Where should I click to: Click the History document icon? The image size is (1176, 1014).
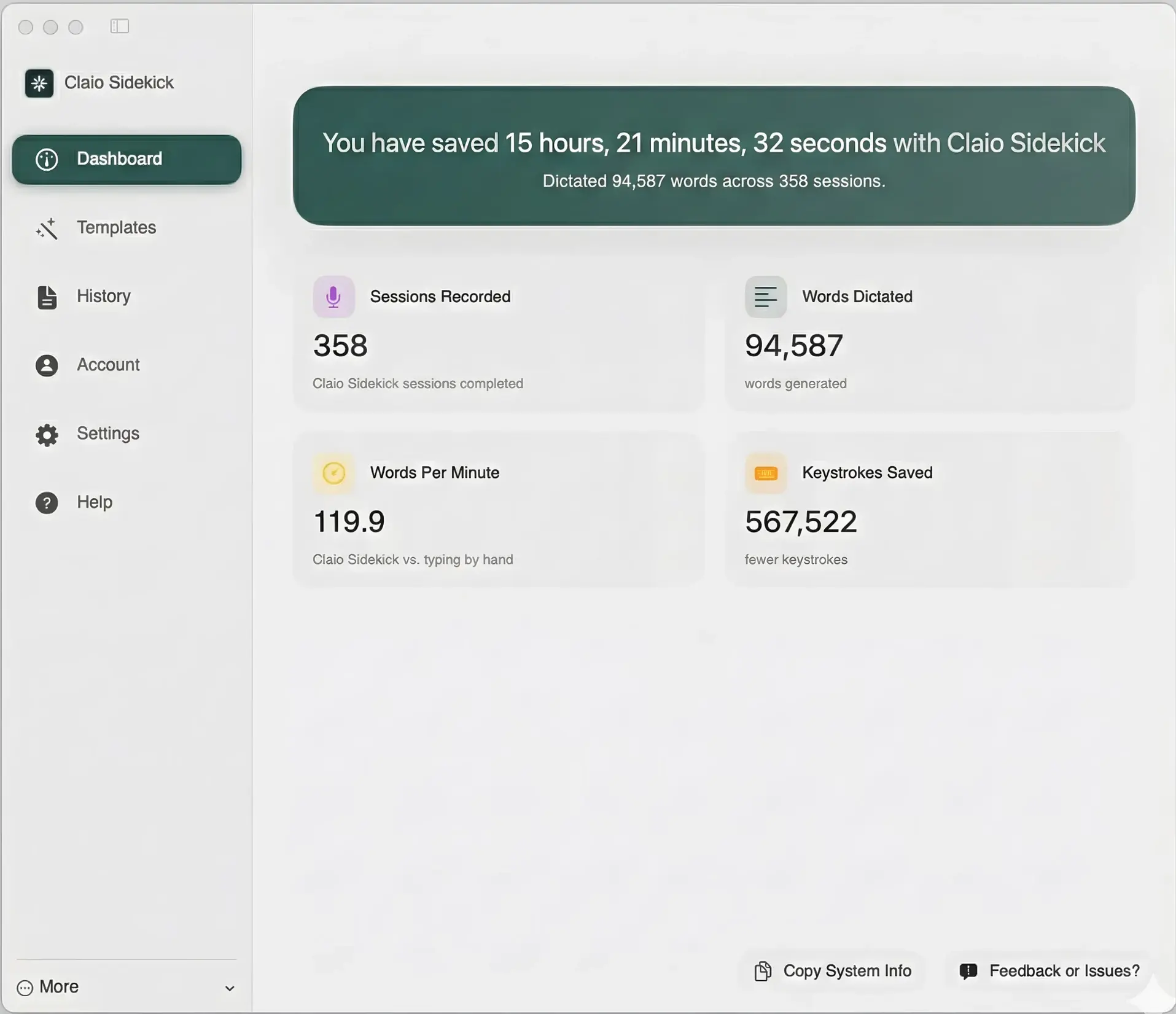click(47, 297)
